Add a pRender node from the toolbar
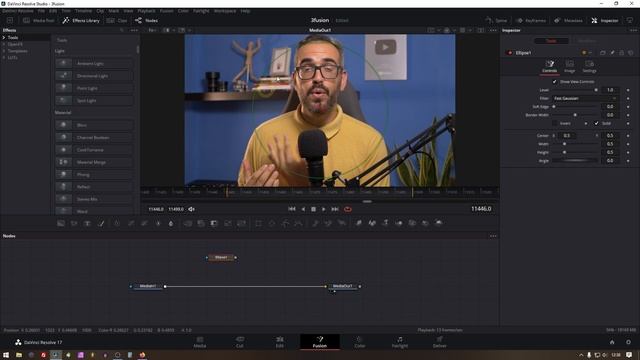This screenshot has height=360, width=640. (x=341, y=223)
